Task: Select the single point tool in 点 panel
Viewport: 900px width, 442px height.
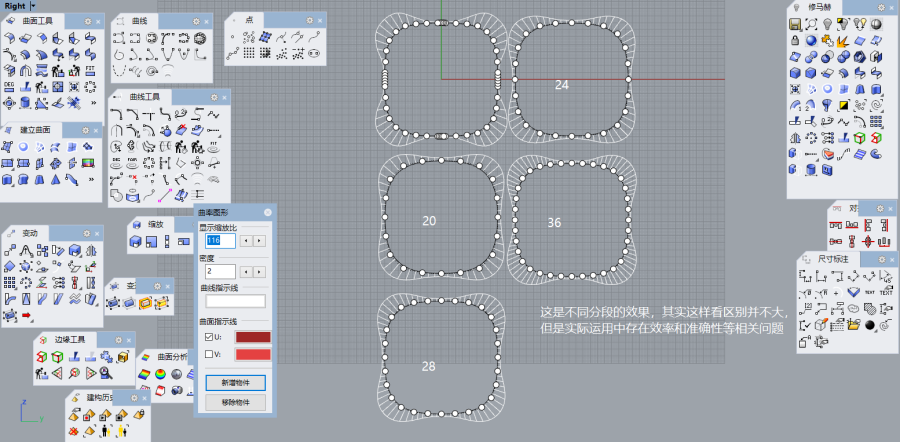Action: [232, 38]
